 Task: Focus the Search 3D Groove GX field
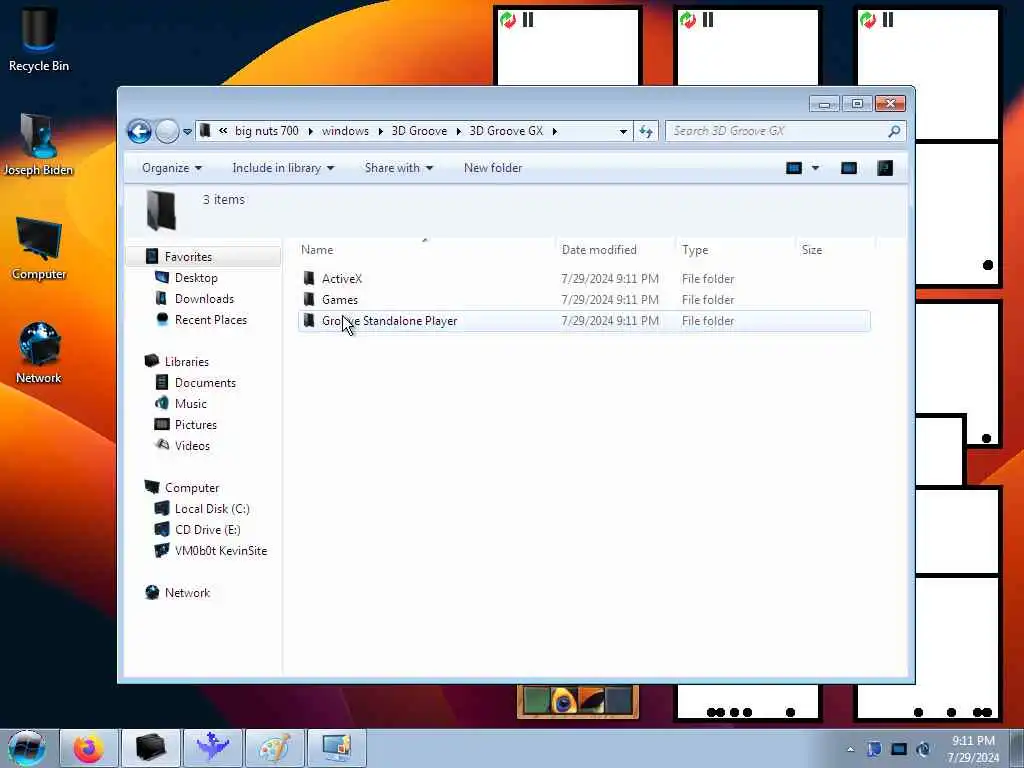pos(786,131)
